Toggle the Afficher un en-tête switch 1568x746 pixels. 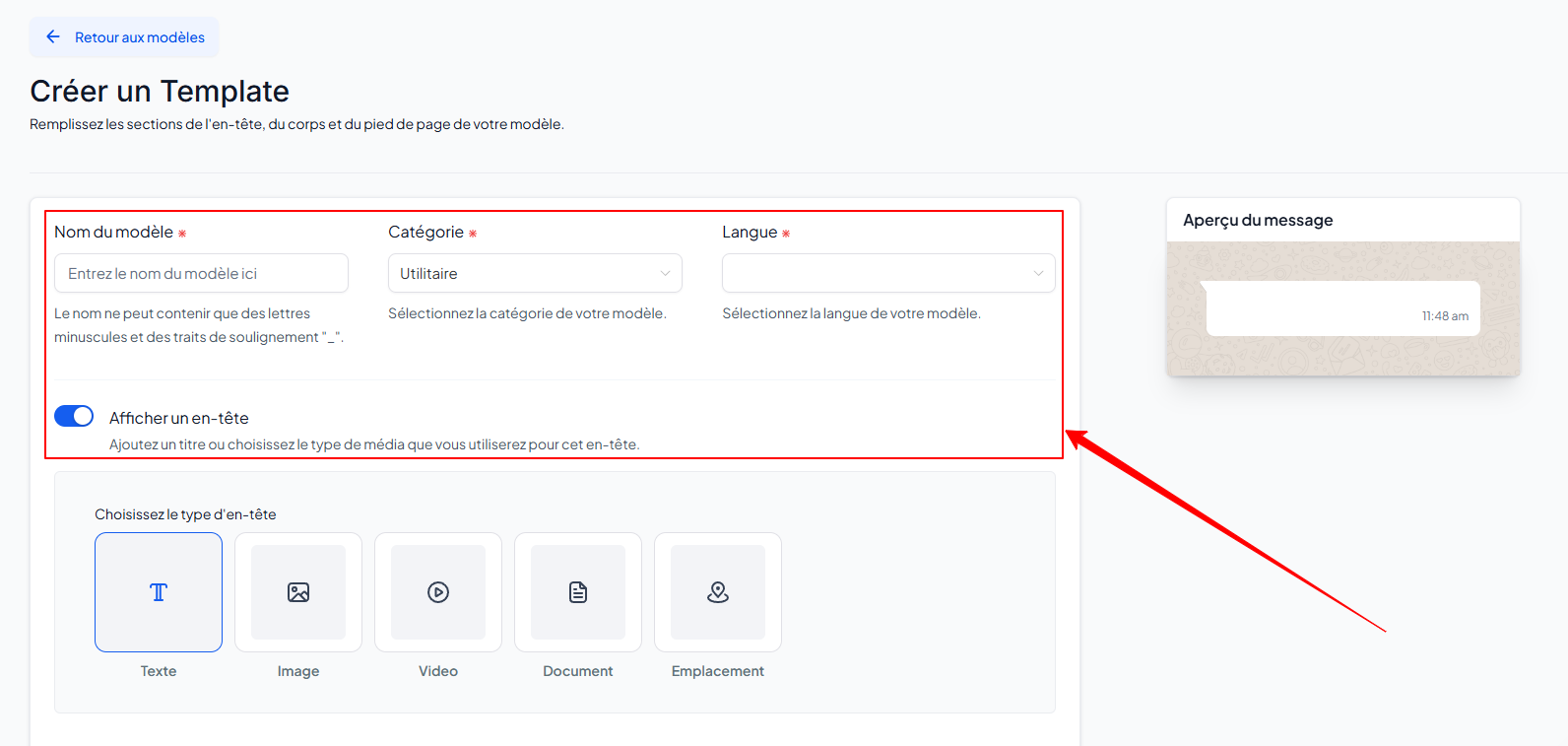pos(74,416)
